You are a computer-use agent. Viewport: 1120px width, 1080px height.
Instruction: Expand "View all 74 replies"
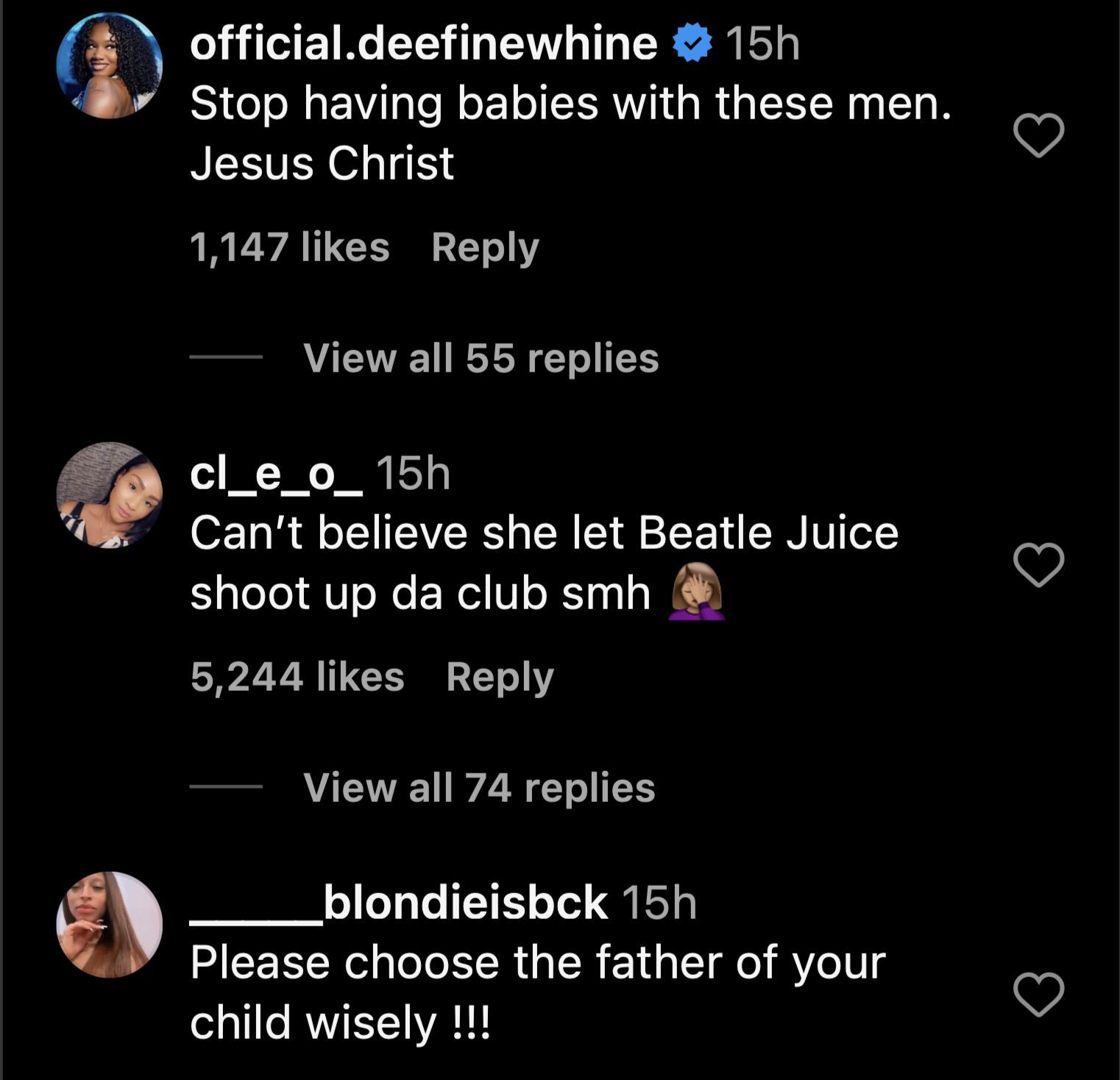point(479,788)
